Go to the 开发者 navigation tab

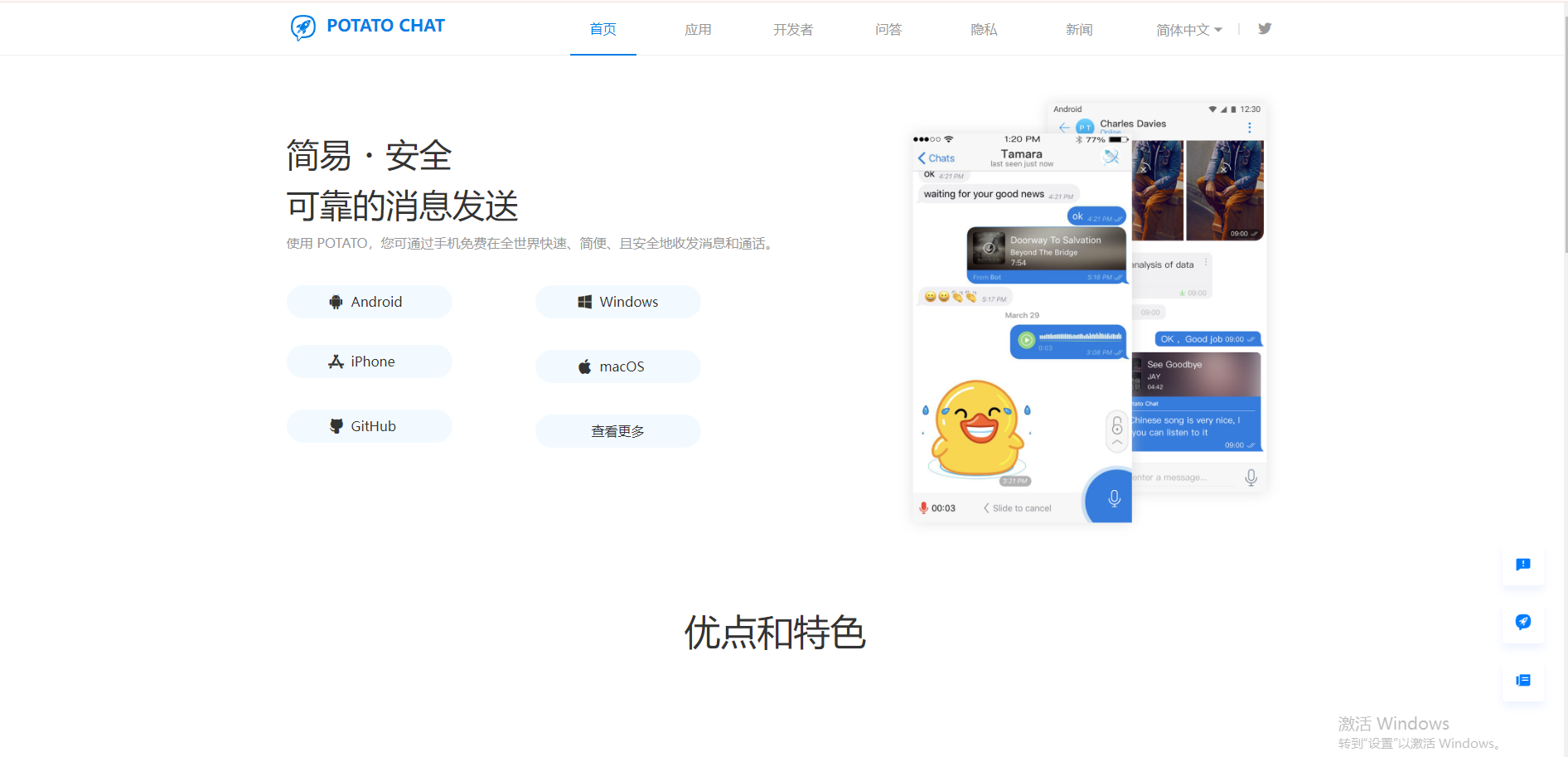coord(793,29)
